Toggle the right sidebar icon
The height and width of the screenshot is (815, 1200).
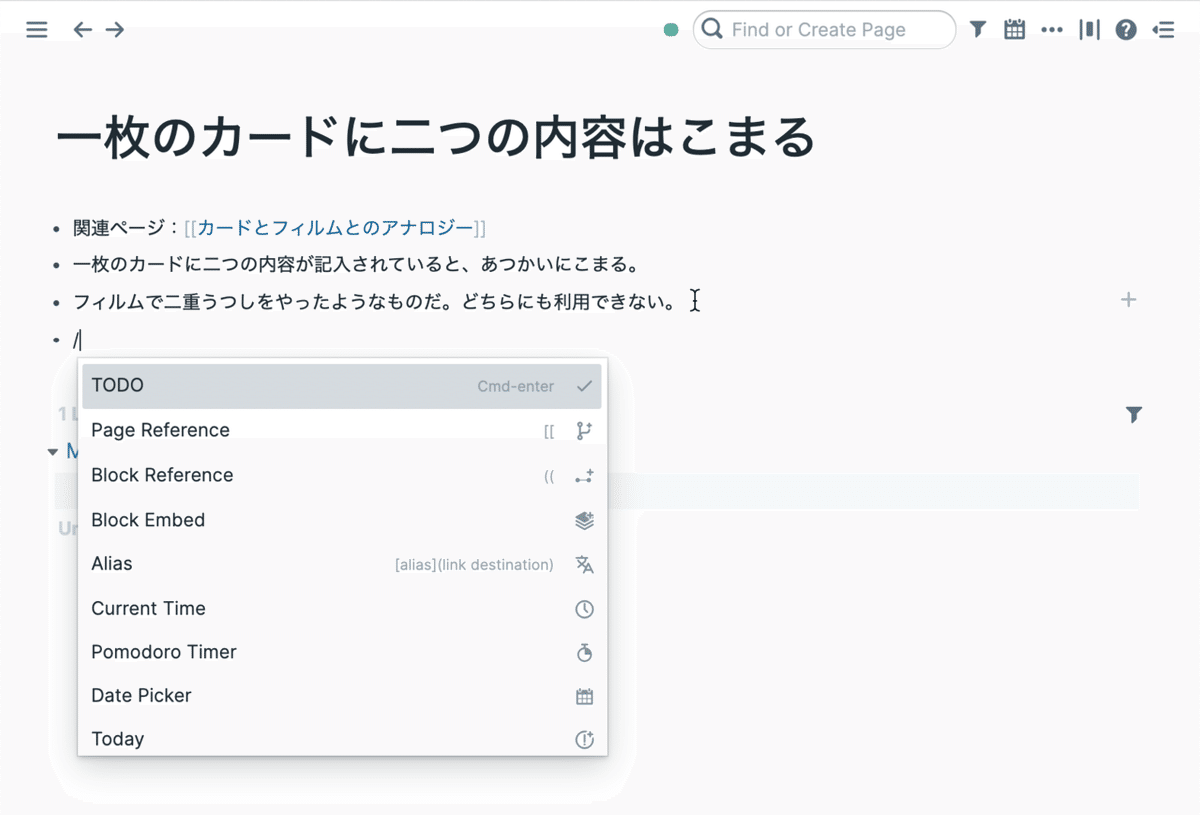coord(1163,30)
